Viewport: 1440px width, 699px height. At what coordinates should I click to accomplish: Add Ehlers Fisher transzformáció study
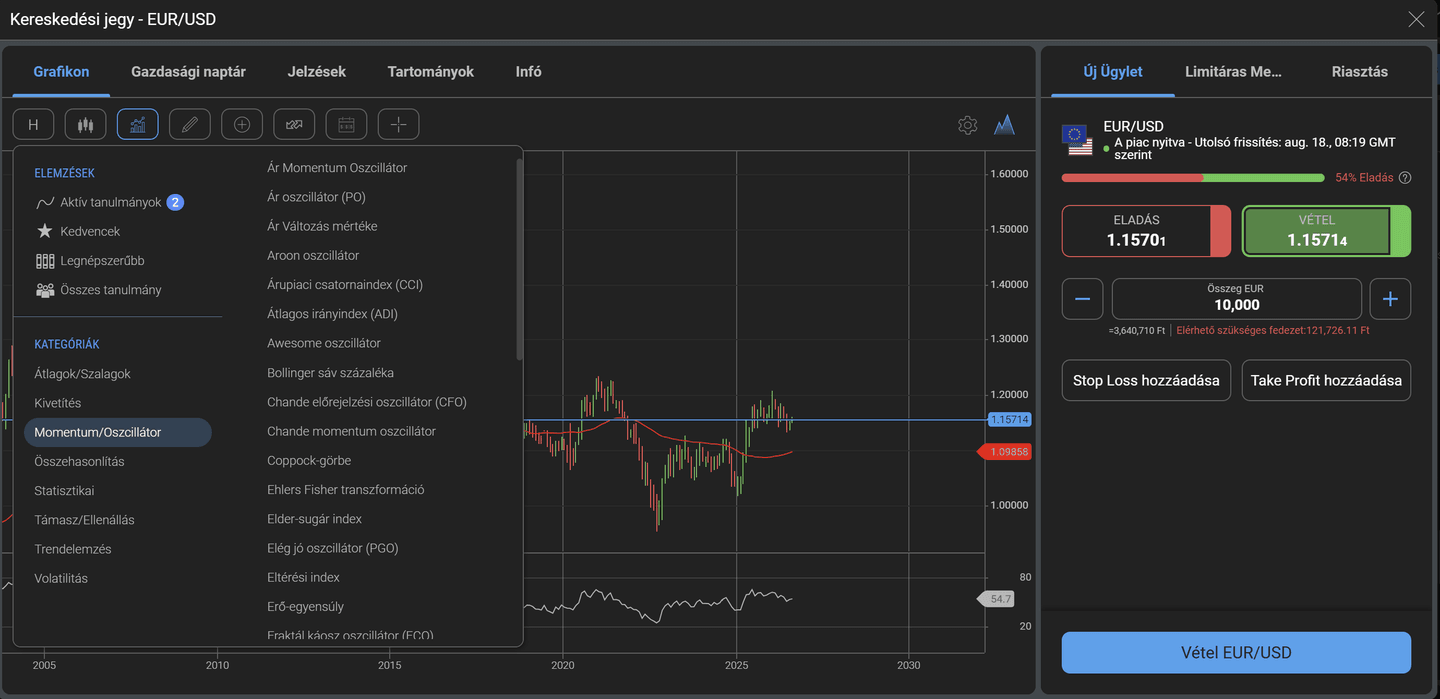[346, 489]
